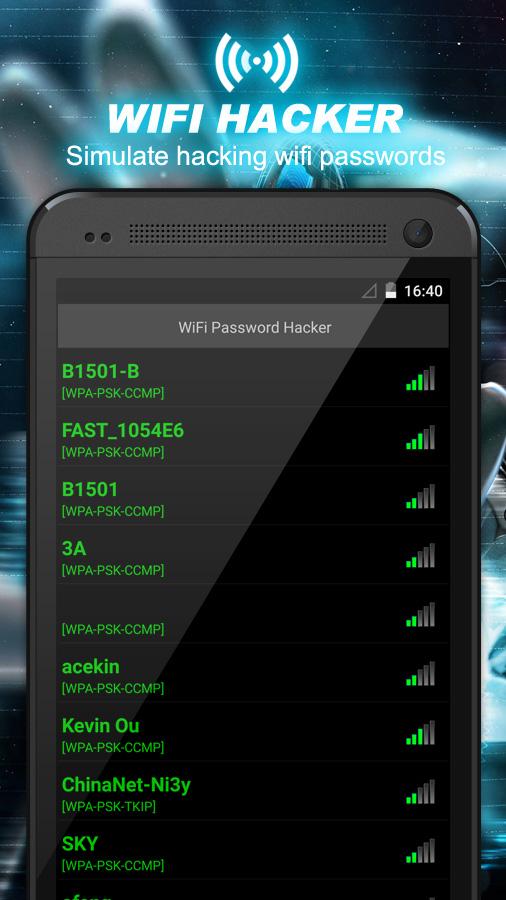Tap the signal icon in SKY row
Image resolution: width=506 pixels, height=900 pixels.
click(421, 851)
